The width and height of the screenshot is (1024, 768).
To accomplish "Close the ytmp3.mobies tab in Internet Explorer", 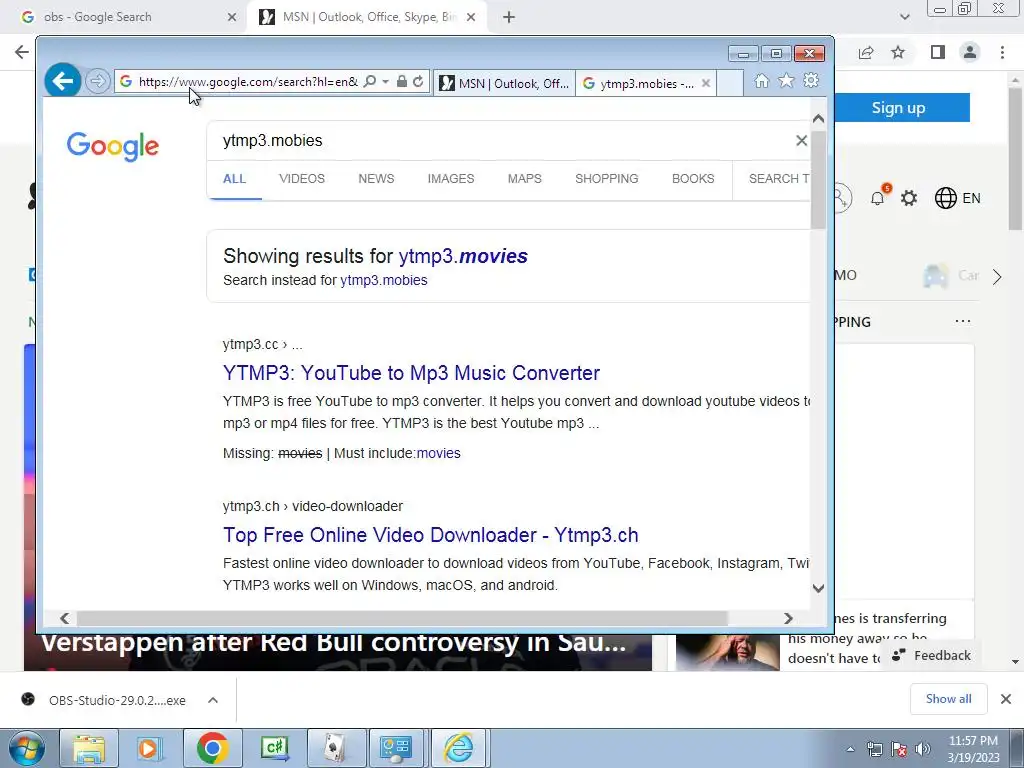I will (x=705, y=84).
